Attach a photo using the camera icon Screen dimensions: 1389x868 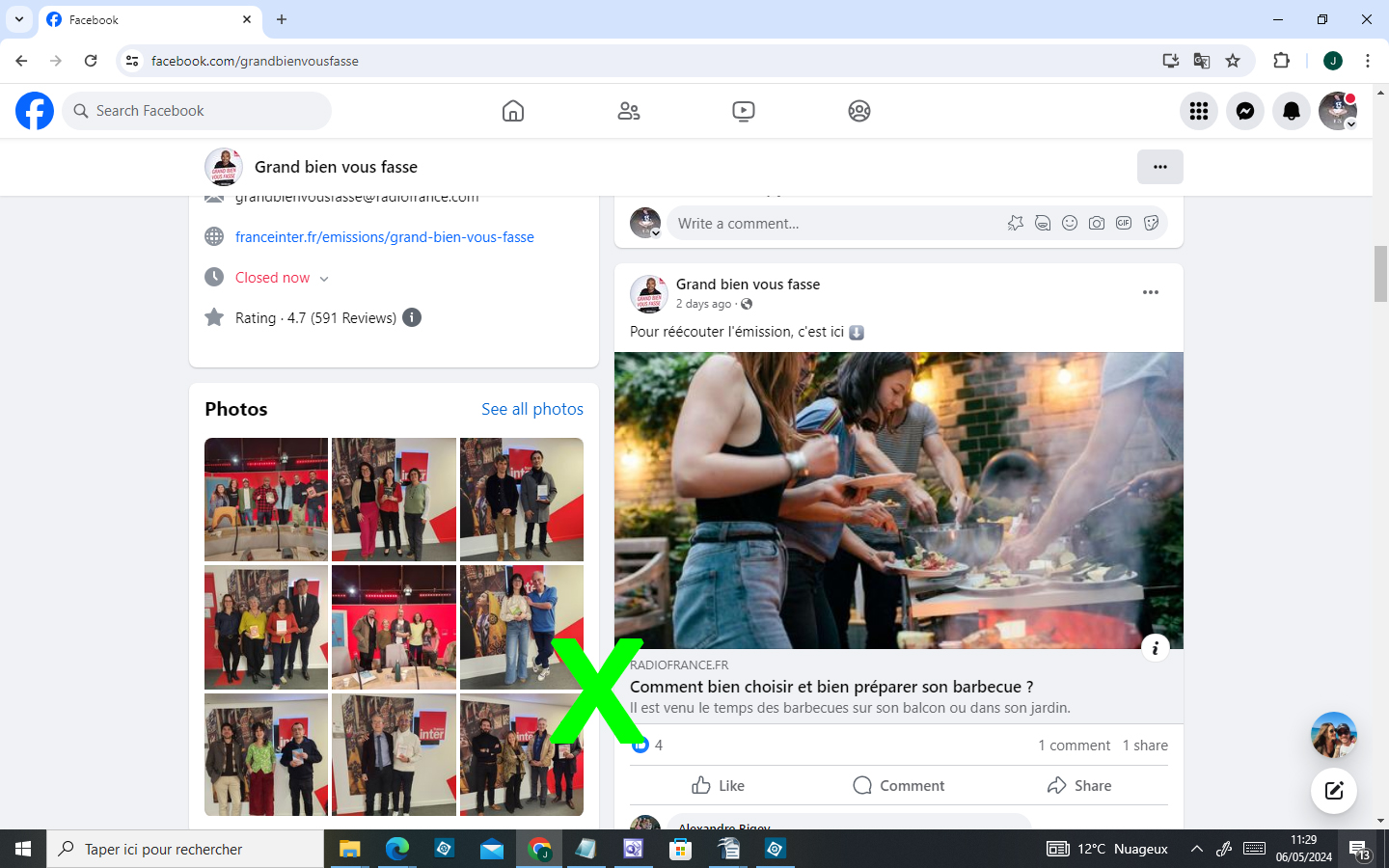[1097, 223]
